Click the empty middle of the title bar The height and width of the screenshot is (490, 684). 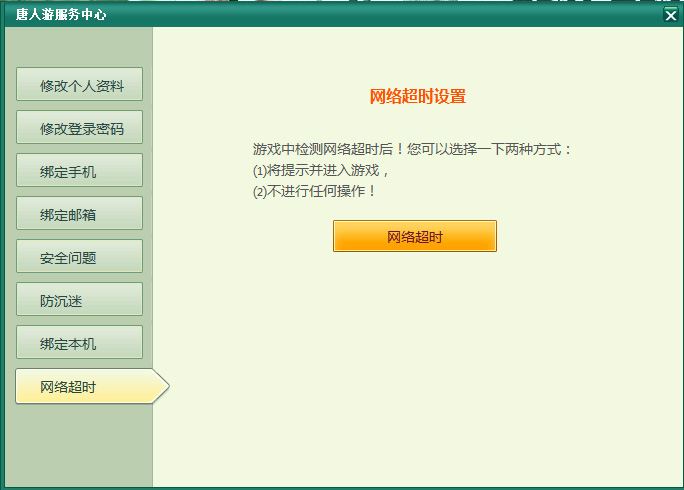coord(380,15)
